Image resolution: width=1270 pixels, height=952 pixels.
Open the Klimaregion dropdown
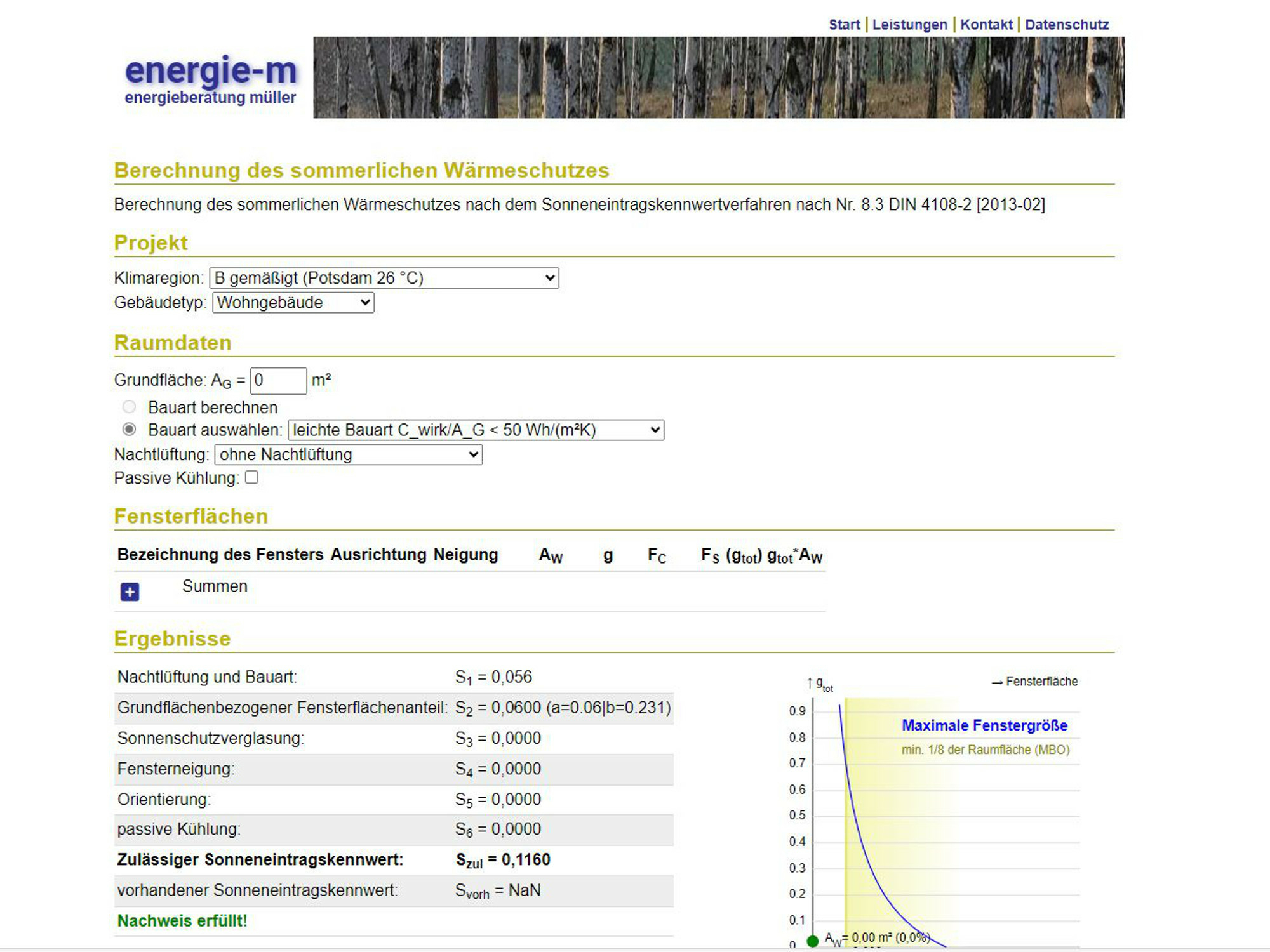click(x=384, y=278)
